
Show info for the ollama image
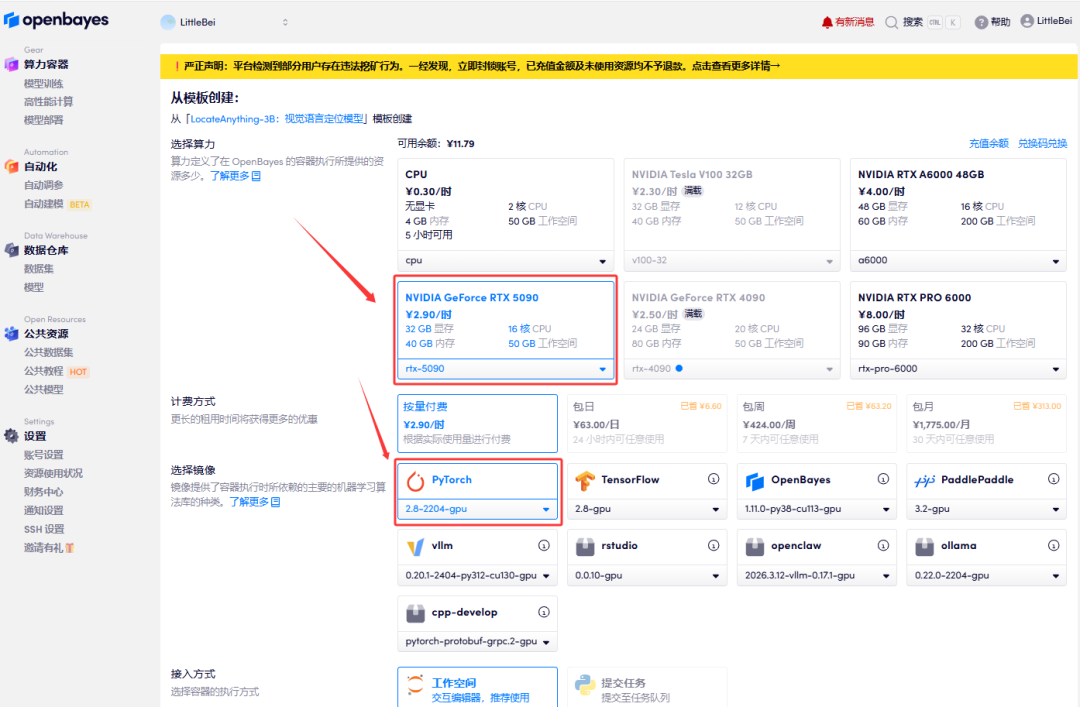(x=1053, y=545)
